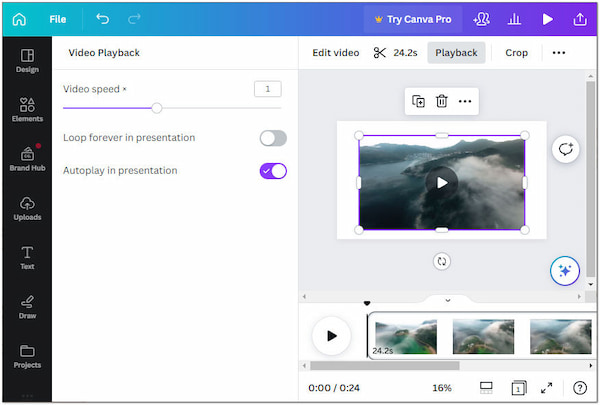Image resolution: width=600 pixels, height=405 pixels.
Task: Open the Magic assistant sparkle button
Action: (x=565, y=270)
